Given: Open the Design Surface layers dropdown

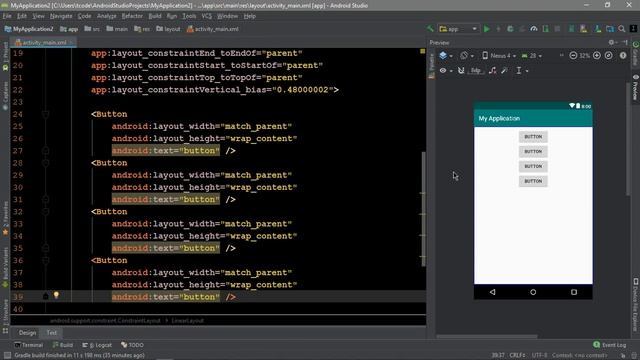Looking at the screenshot, I should [x=446, y=56].
